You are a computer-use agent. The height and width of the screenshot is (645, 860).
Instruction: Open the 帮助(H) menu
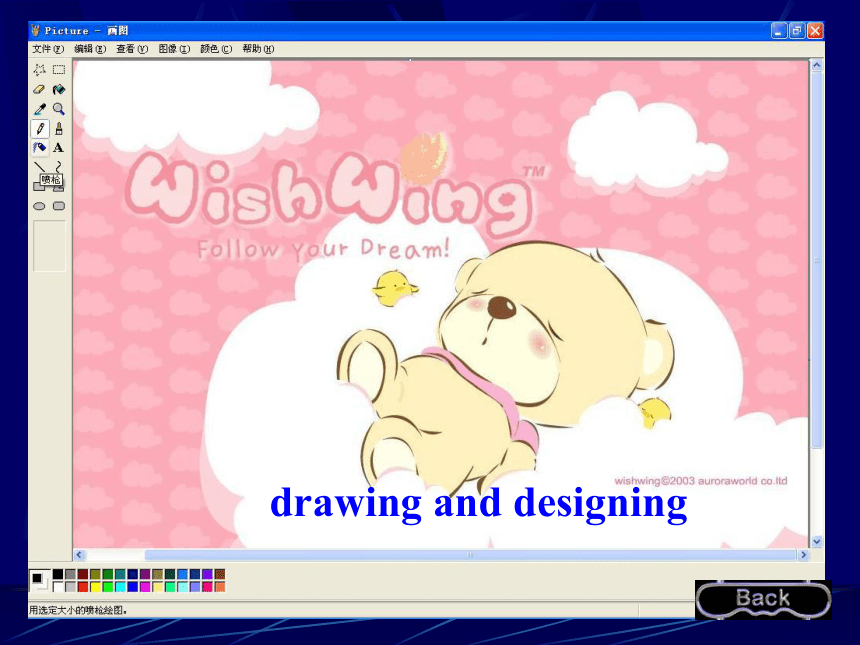(258, 49)
